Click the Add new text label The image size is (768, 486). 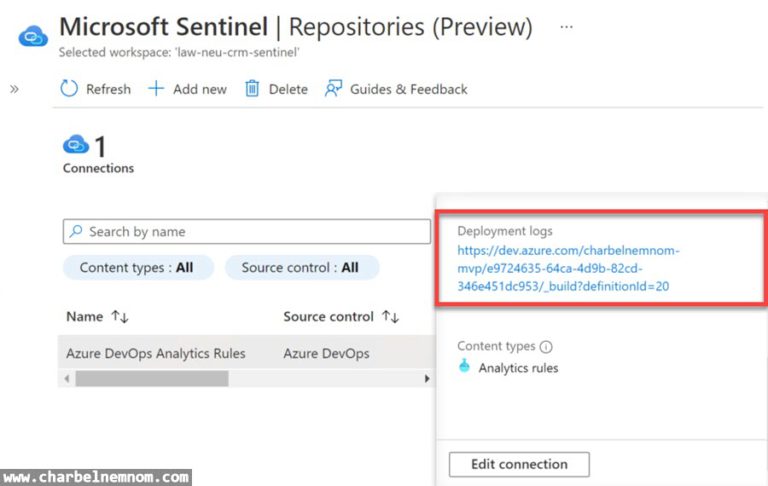200,89
